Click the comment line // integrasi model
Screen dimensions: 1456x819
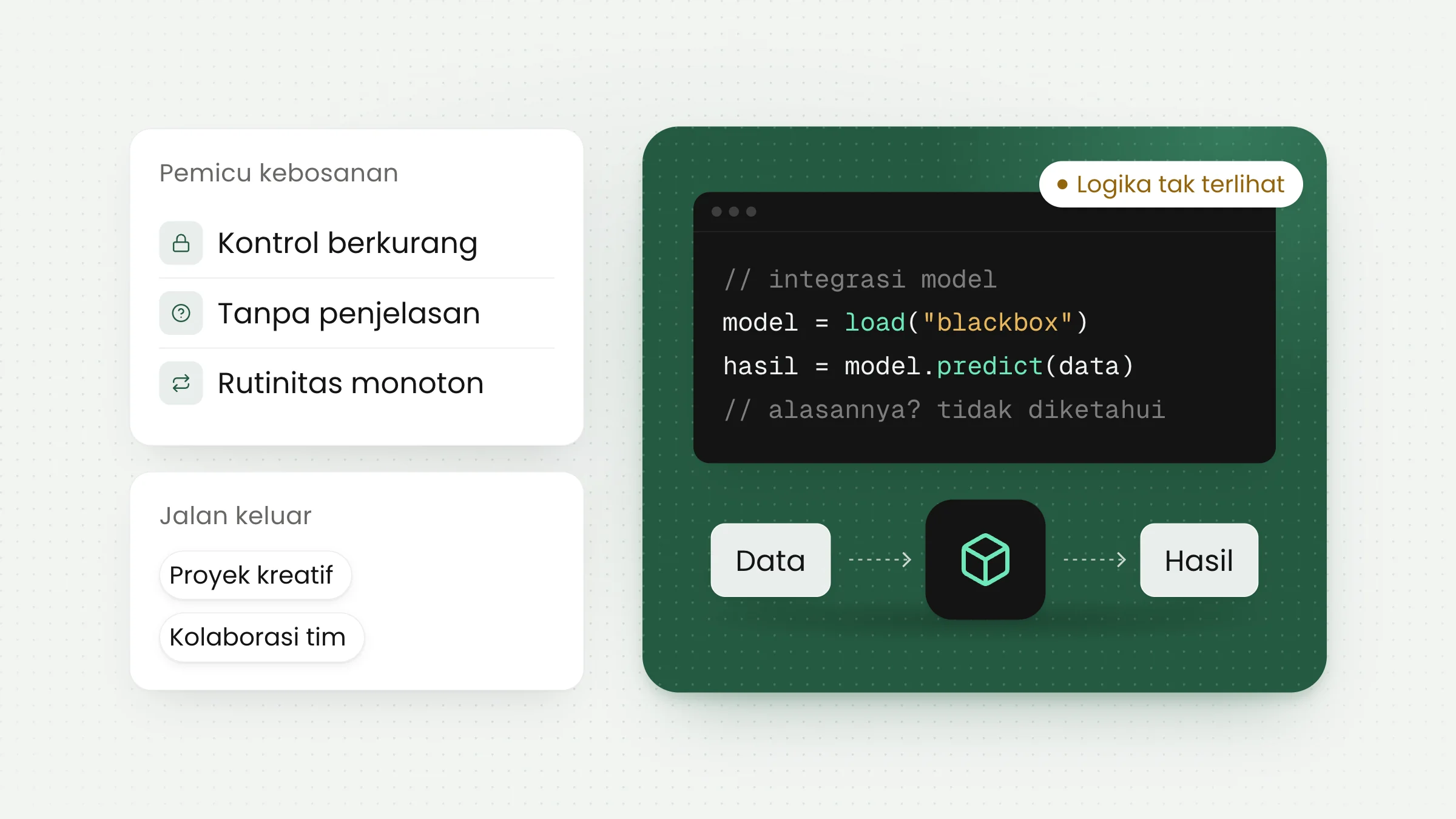[x=860, y=280]
